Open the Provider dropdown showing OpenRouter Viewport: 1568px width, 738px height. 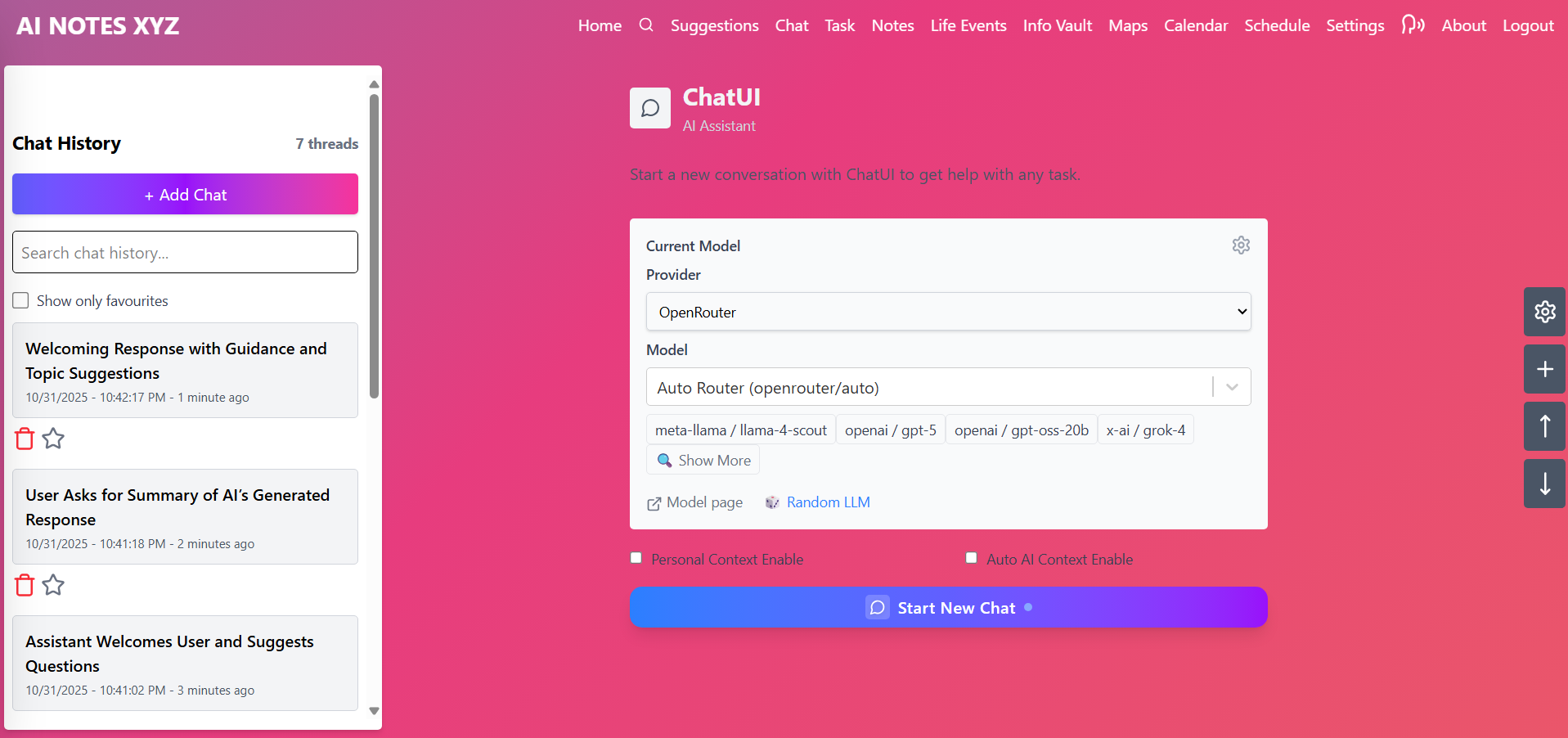pos(948,312)
